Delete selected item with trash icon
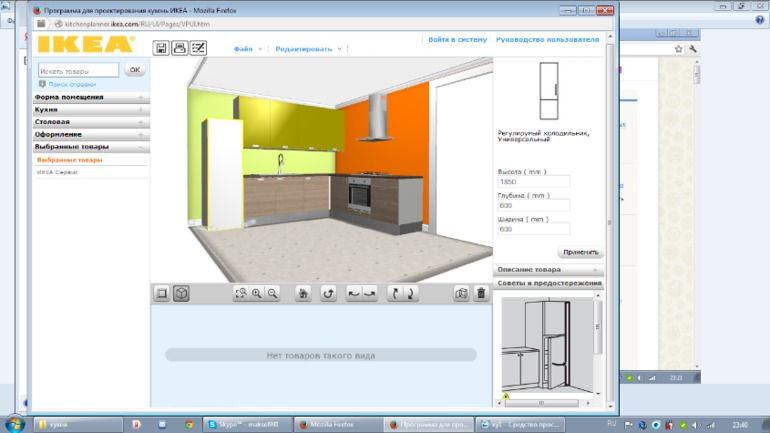 click(x=481, y=293)
